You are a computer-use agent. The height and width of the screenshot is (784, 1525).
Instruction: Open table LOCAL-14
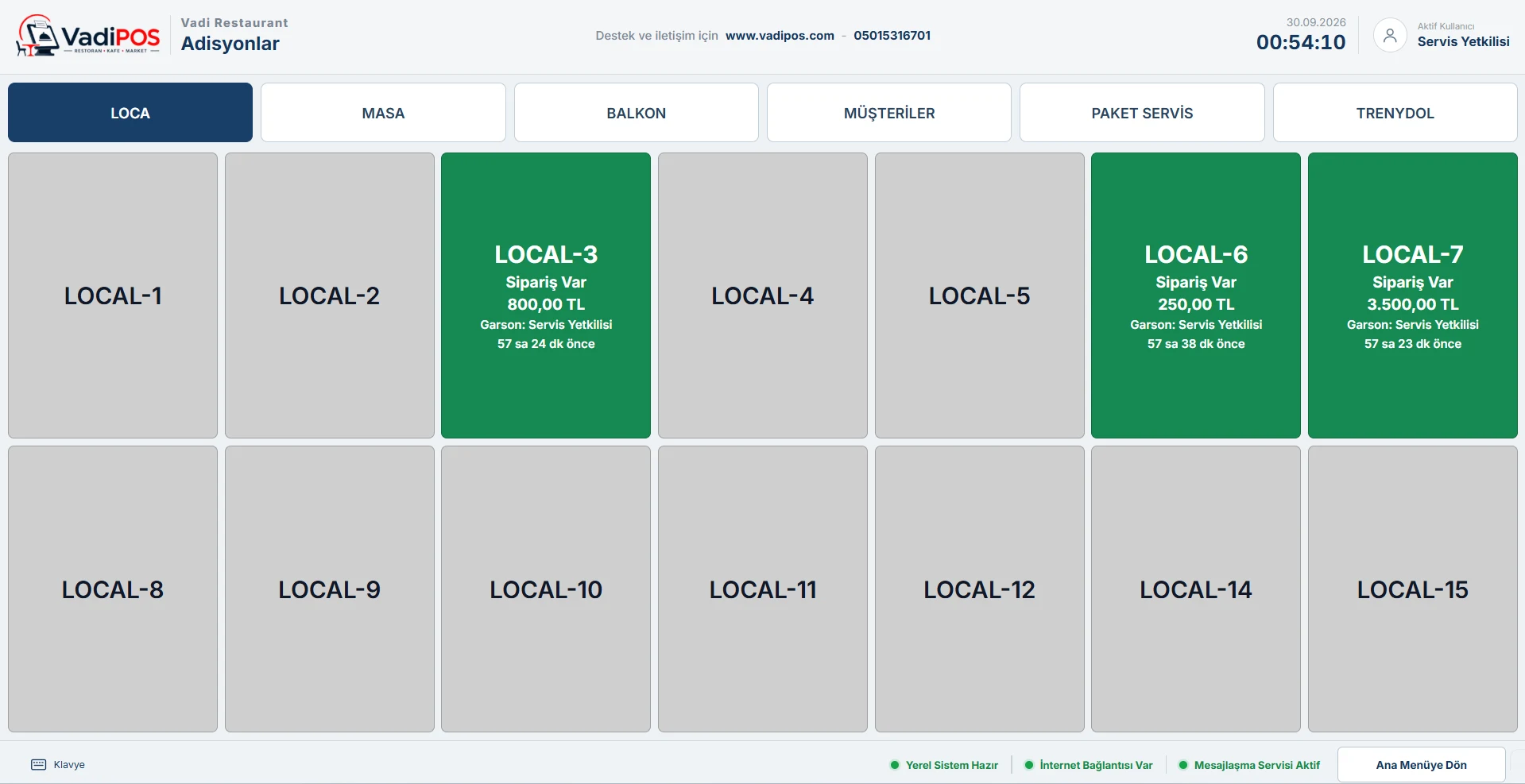pos(1196,589)
